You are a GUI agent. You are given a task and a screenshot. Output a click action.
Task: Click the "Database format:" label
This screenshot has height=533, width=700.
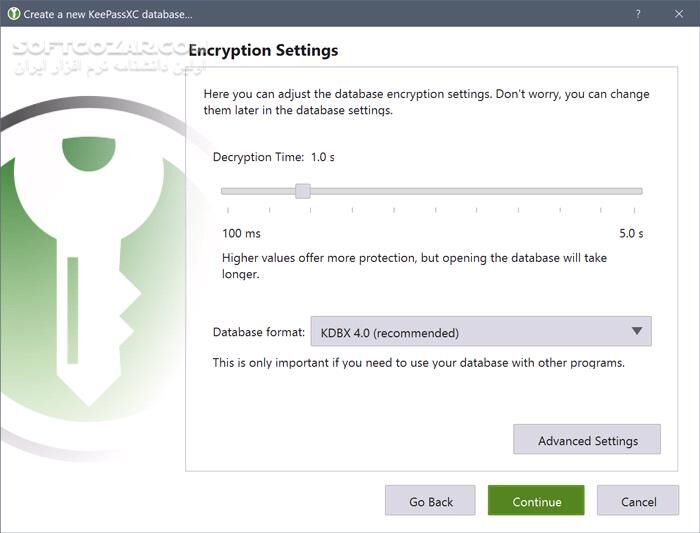pyautogui.click(x=257, y=332)
